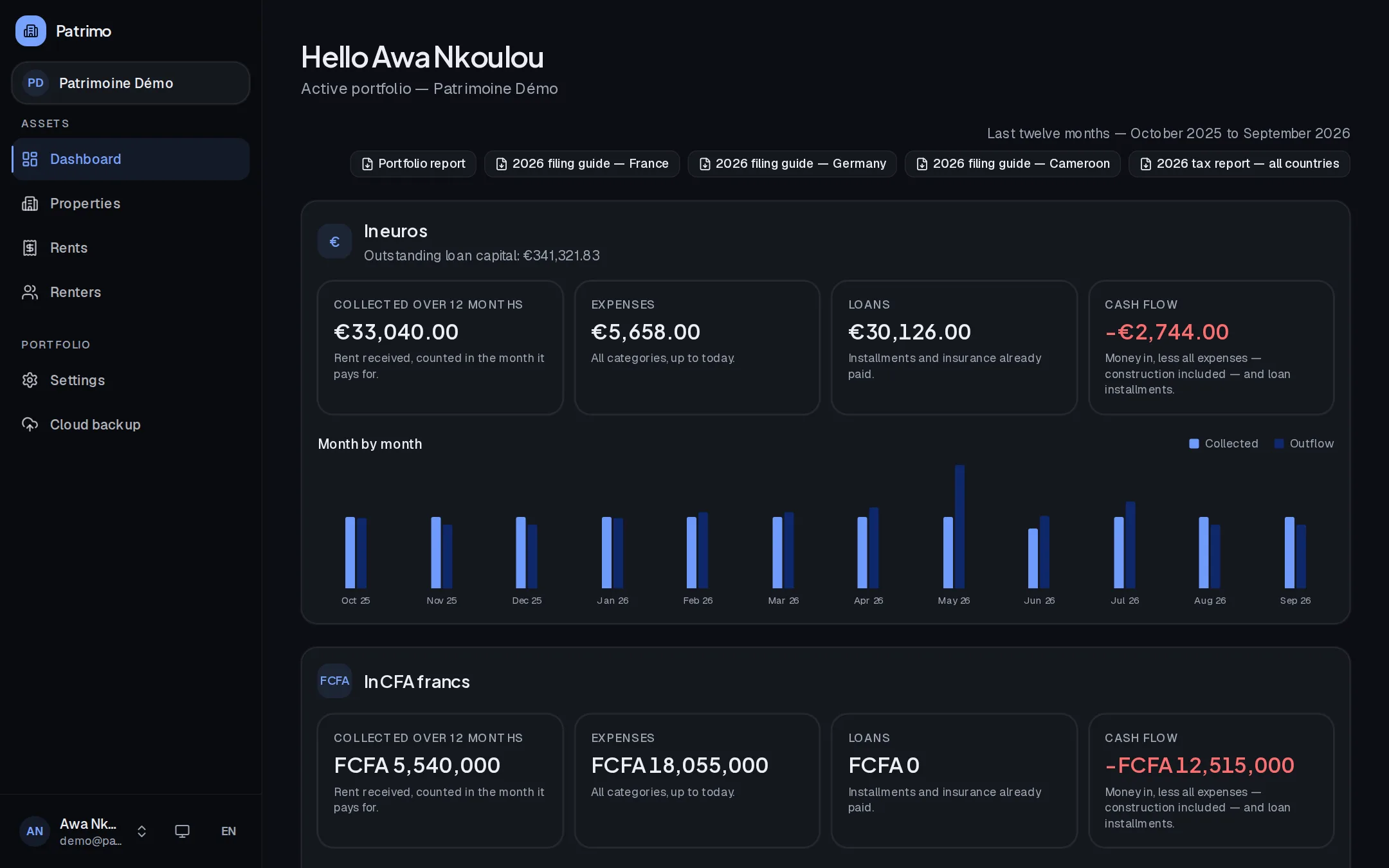Viewport: 1389px width, 868px height.
Task: Navigate to Renters
Action: (x=131, y=292)
